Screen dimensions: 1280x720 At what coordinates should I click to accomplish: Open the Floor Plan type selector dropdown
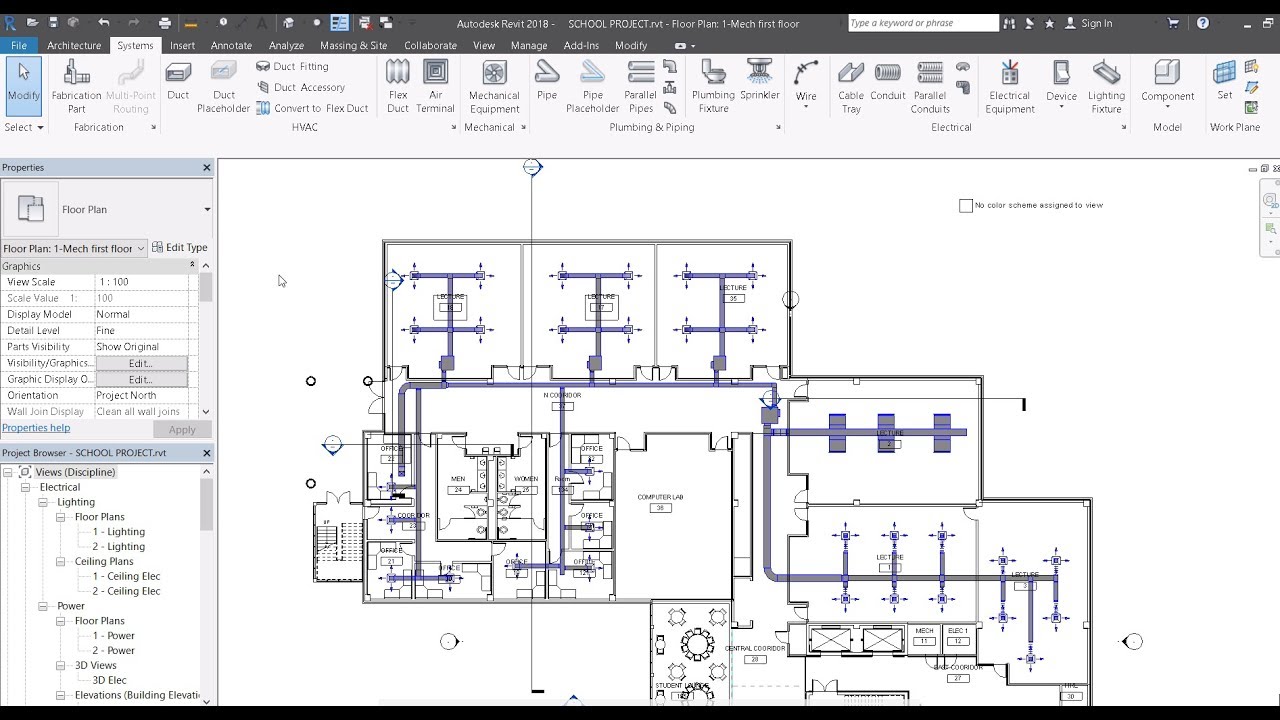(207, 209)
